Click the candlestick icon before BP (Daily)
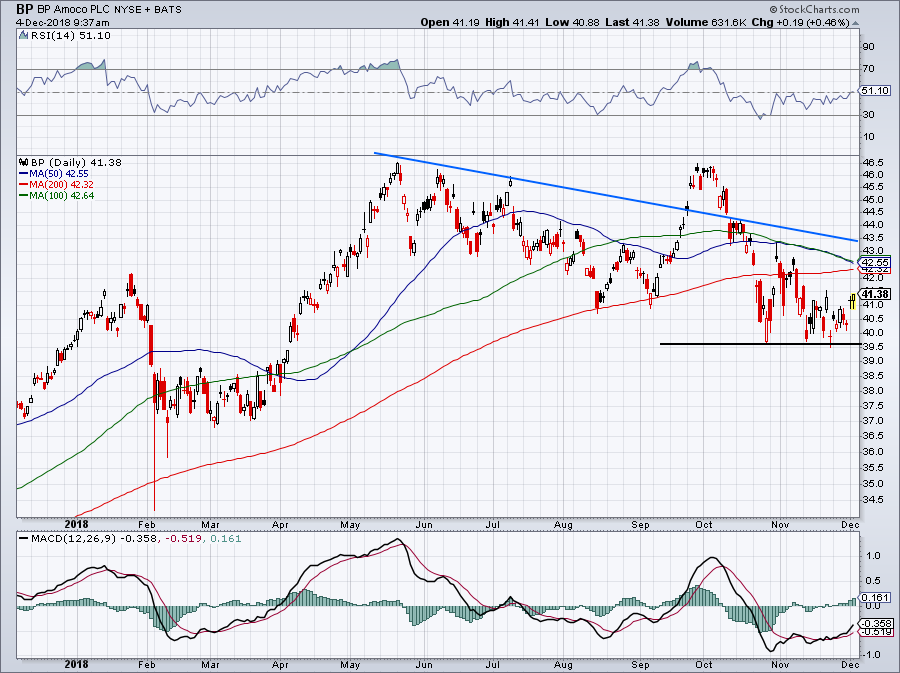Image resolution: width=900 pixels, height=673 pixels. [x=24, y=162]
